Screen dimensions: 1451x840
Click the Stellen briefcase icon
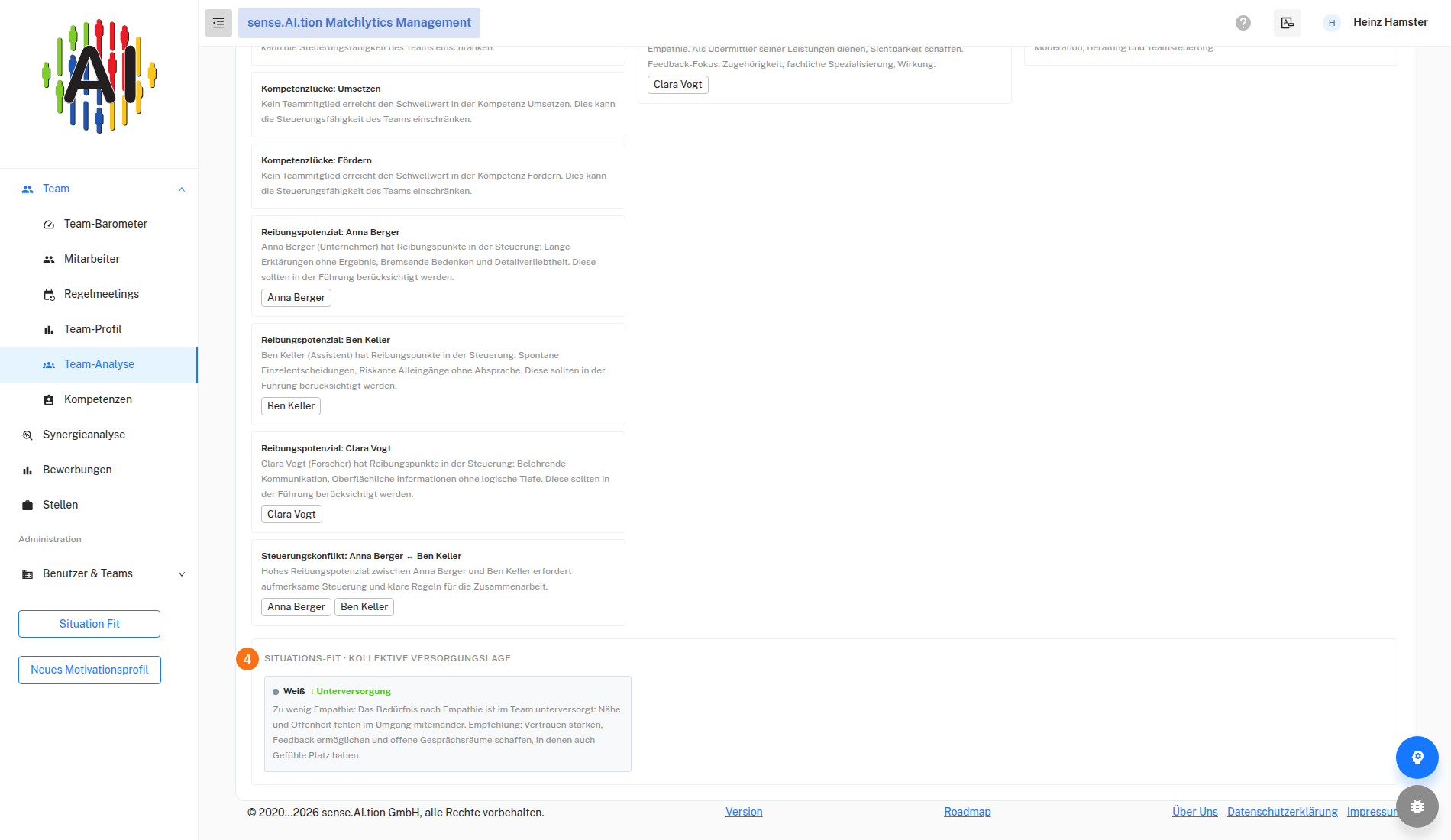27,506
